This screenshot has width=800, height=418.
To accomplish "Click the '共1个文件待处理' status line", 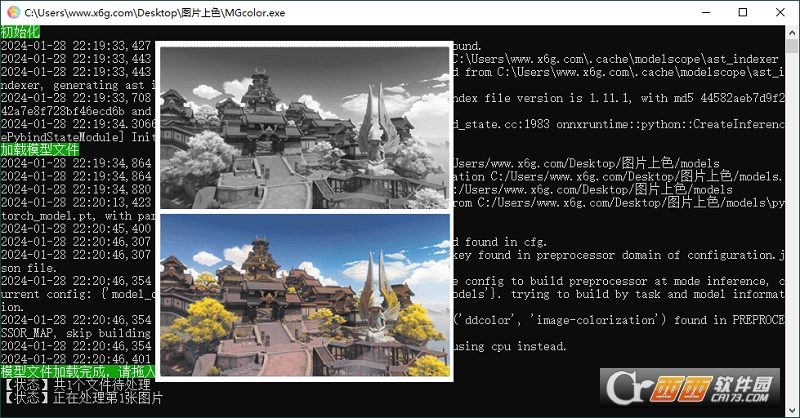I will pyautogui.click(x=77, y=384).
